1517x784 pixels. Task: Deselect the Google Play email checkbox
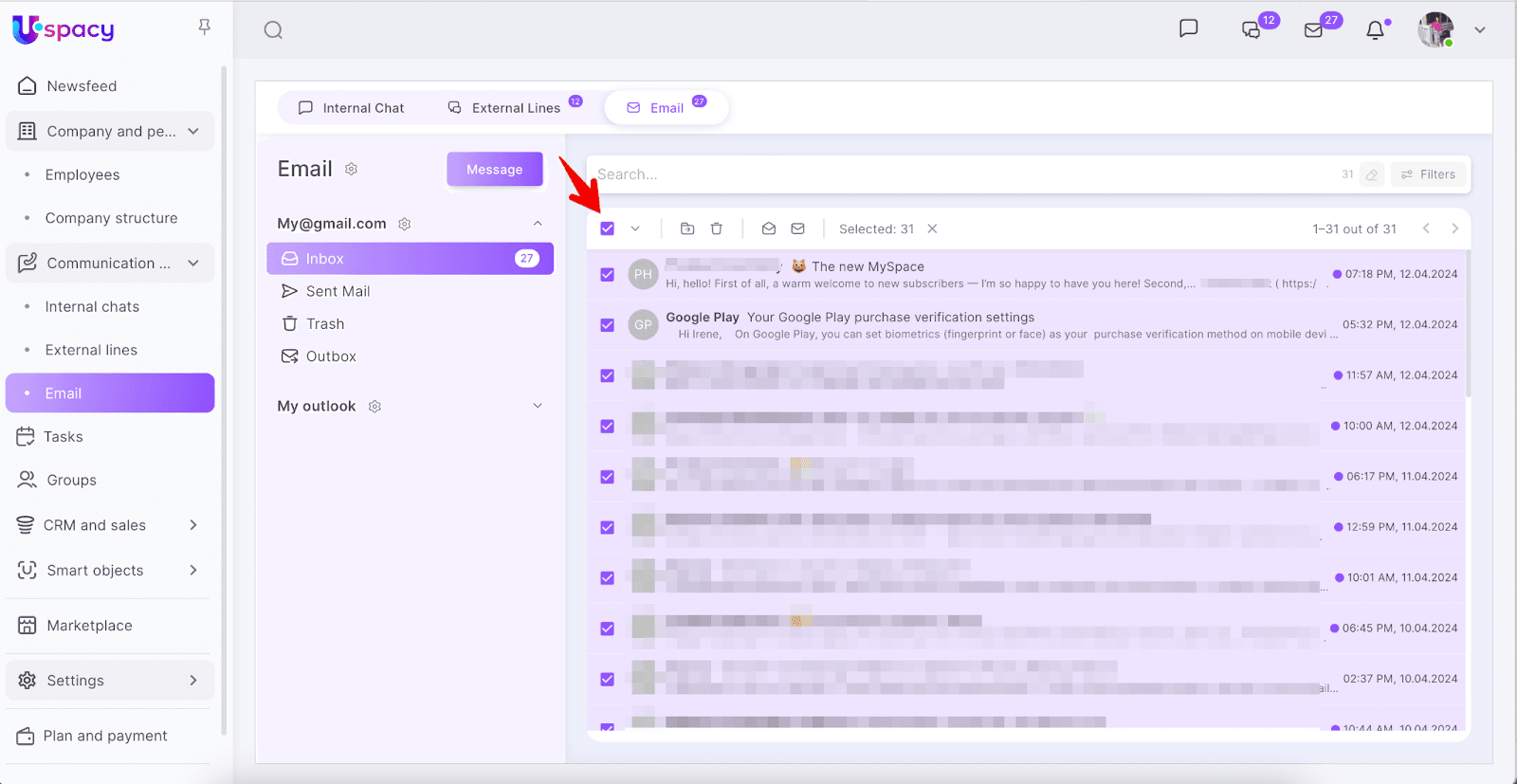tap(608, 325)
